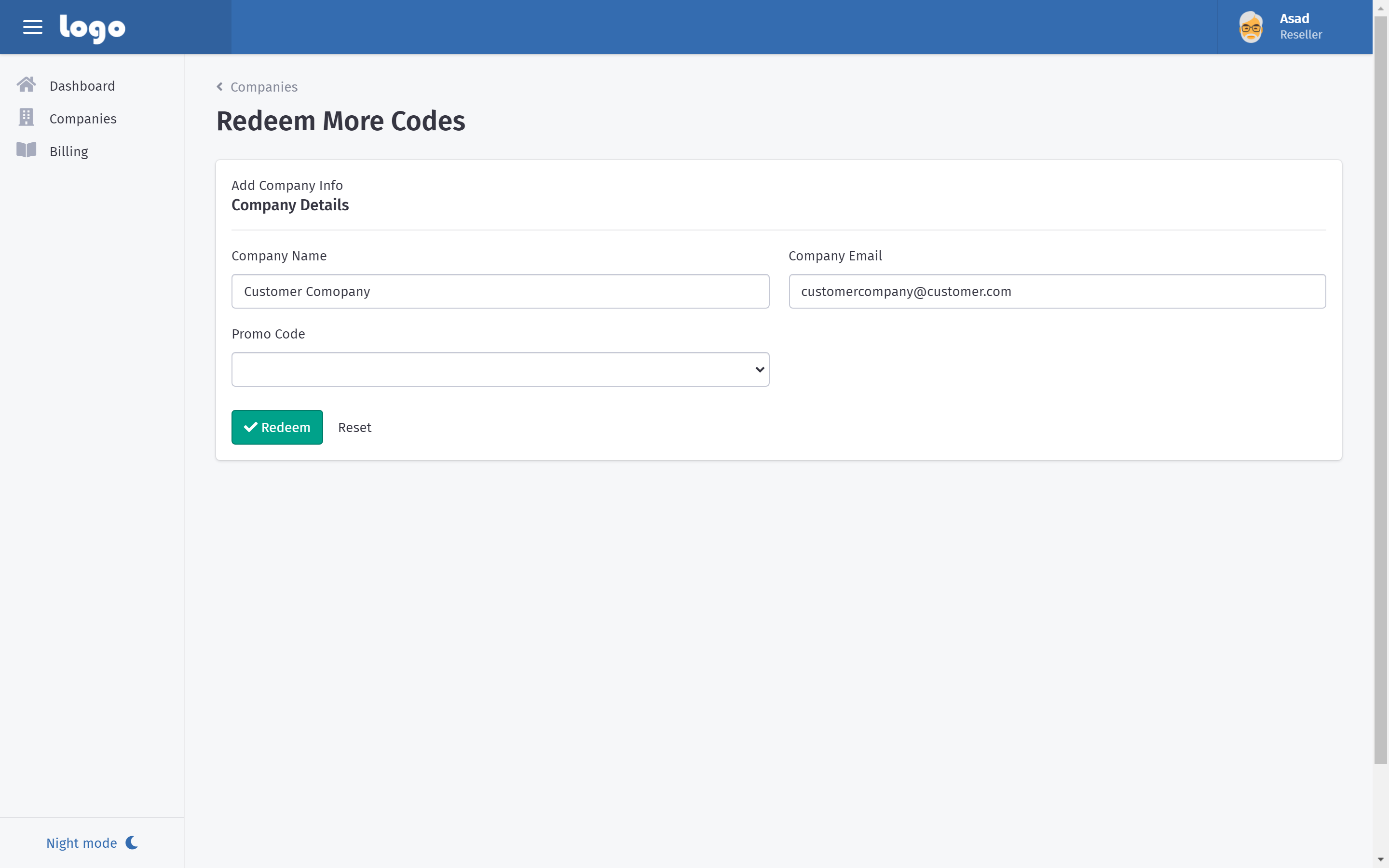Follow the Companies breadcrumb link
Image resolution: width=1389 pixels, height=868 pixels.
coord(264,87)
